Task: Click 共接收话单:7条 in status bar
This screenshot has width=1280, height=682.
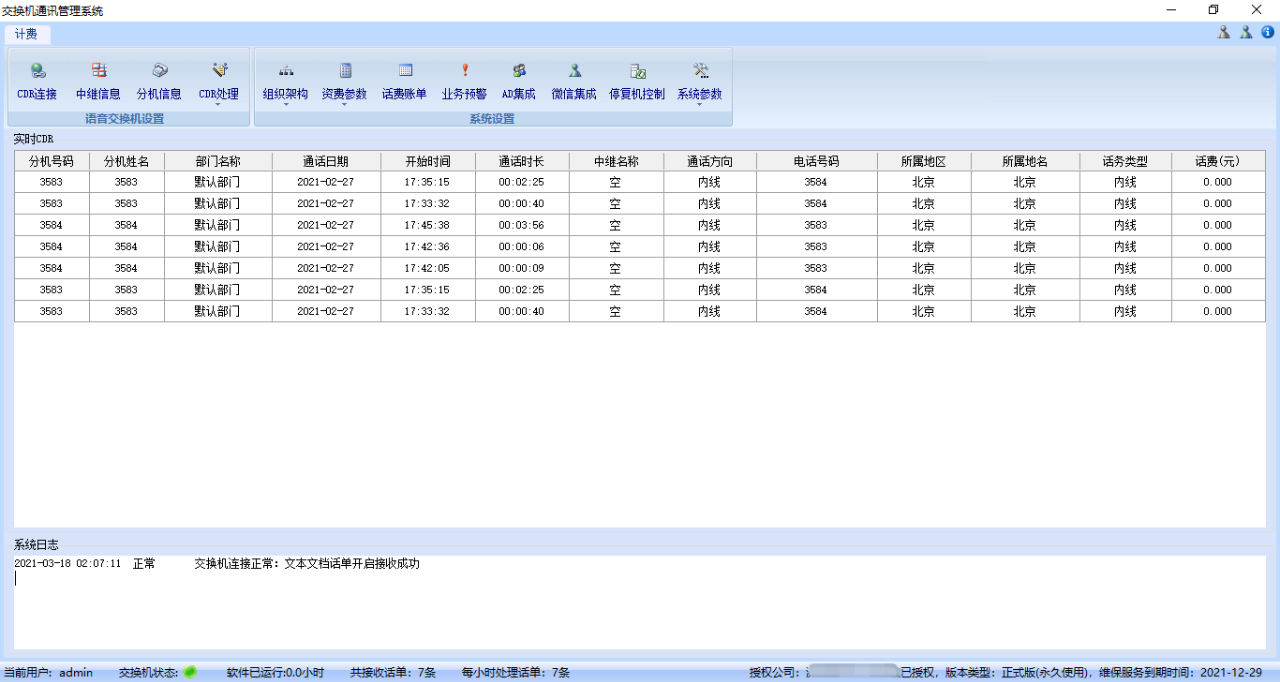Action: 393,673
